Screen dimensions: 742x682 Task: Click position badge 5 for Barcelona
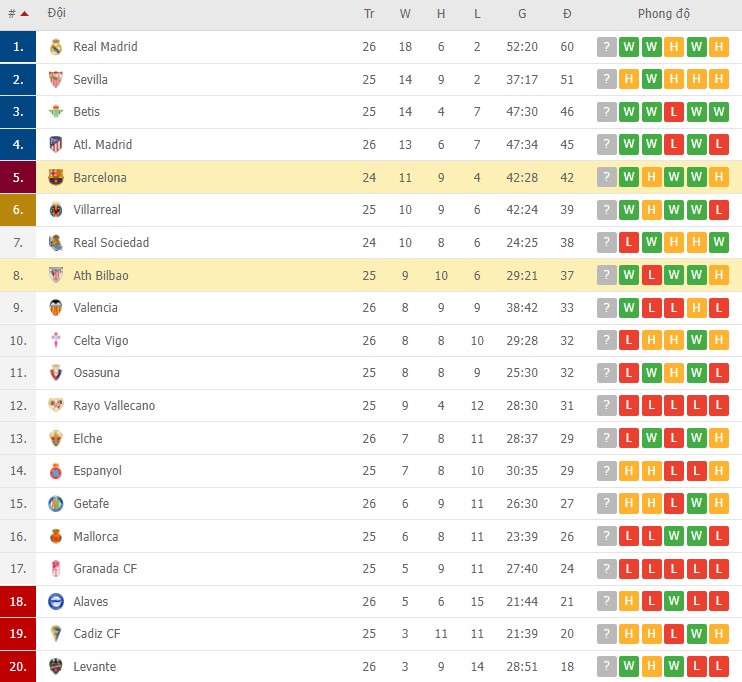coord(18,178)
